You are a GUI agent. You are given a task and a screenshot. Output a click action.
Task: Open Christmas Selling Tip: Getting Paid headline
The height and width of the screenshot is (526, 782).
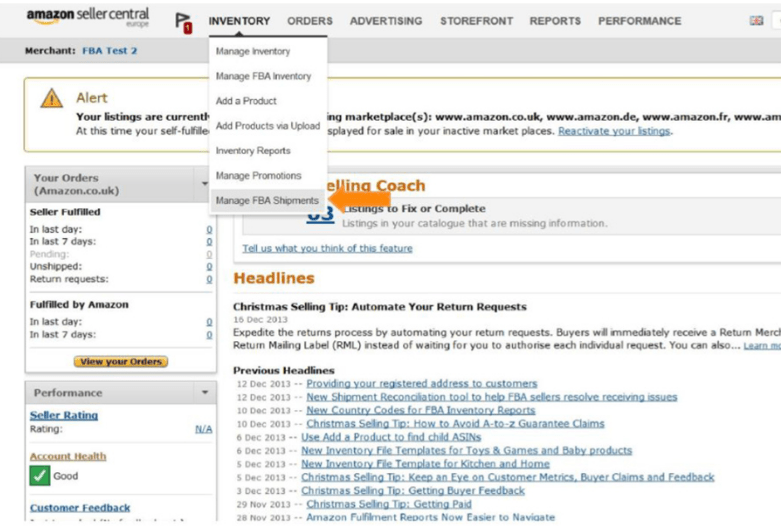click(x=389, y=505)
